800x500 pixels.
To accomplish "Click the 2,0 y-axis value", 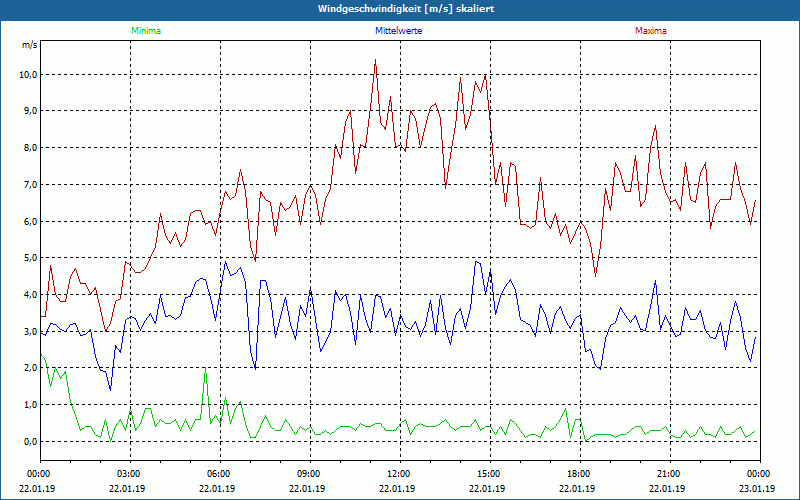I will [30, 368].
